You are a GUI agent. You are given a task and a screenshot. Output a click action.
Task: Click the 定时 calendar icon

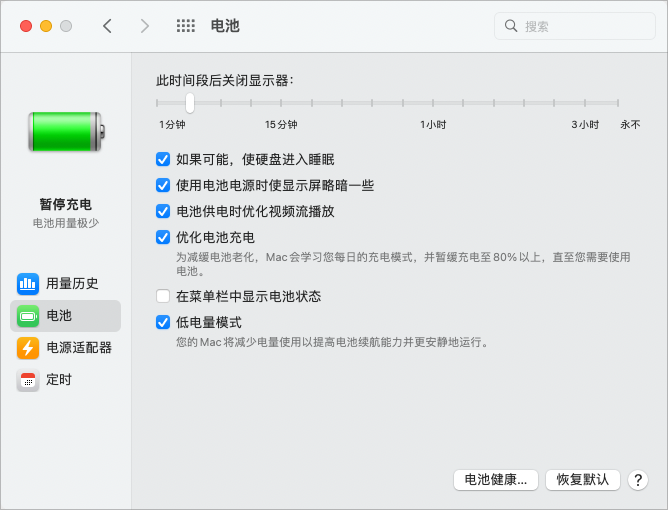click(x=28, y=380)
